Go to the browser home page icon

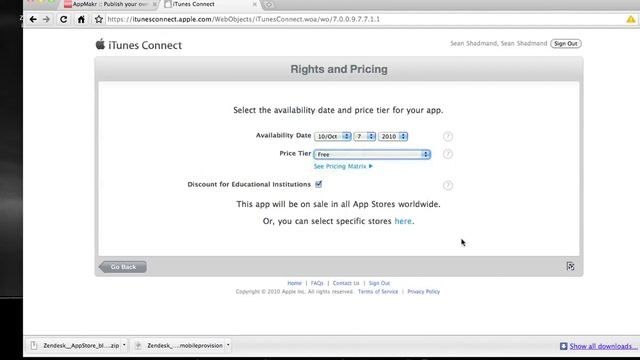tap(81, 19)
